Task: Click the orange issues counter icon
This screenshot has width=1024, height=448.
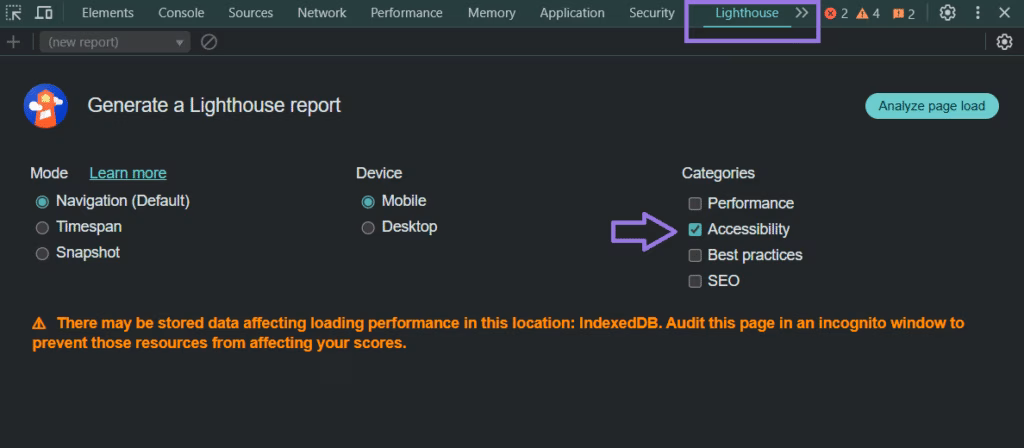Action: tap(903, 13)
